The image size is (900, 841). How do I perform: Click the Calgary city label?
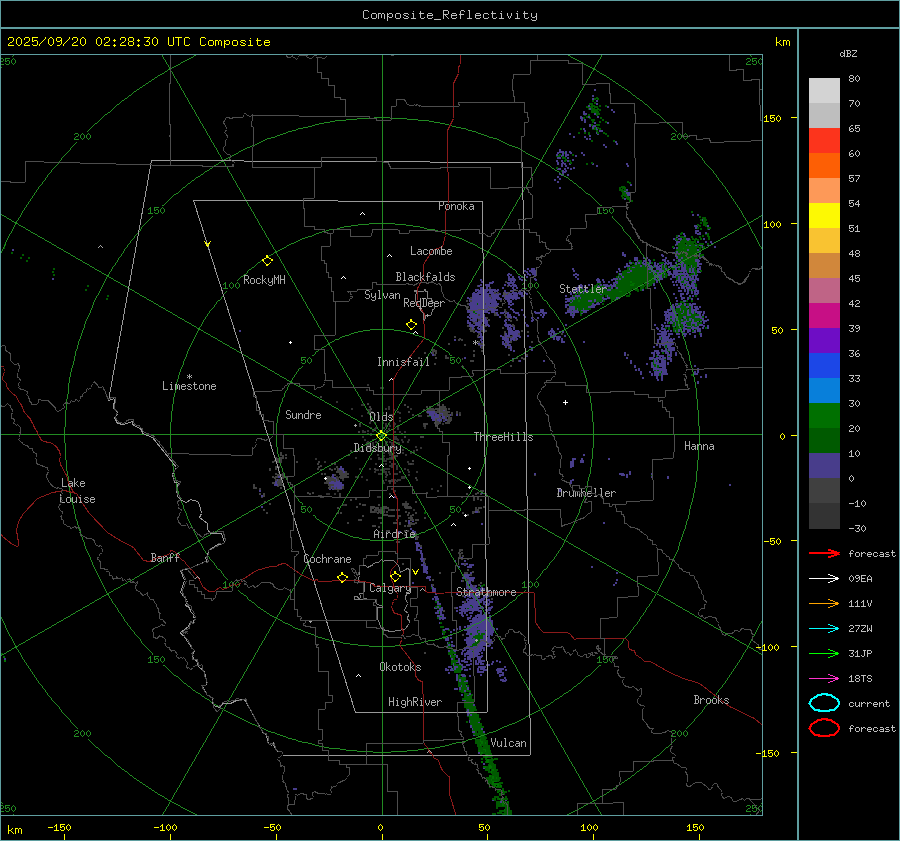[389, 589]
